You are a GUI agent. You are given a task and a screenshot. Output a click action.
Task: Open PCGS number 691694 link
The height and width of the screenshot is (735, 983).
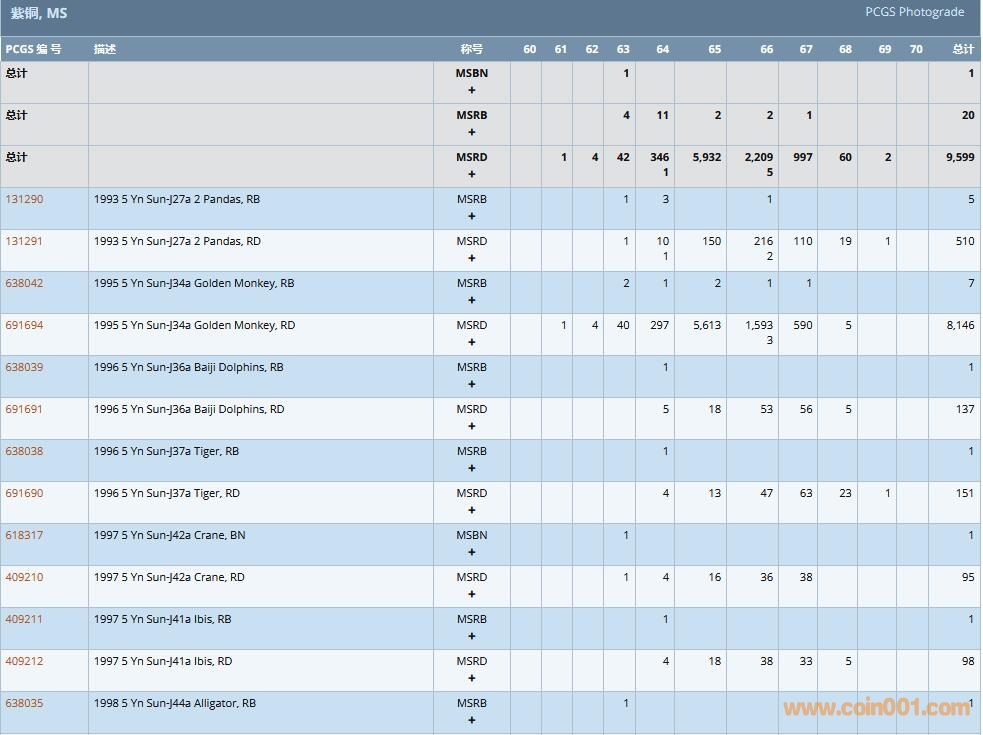[24, 325]
